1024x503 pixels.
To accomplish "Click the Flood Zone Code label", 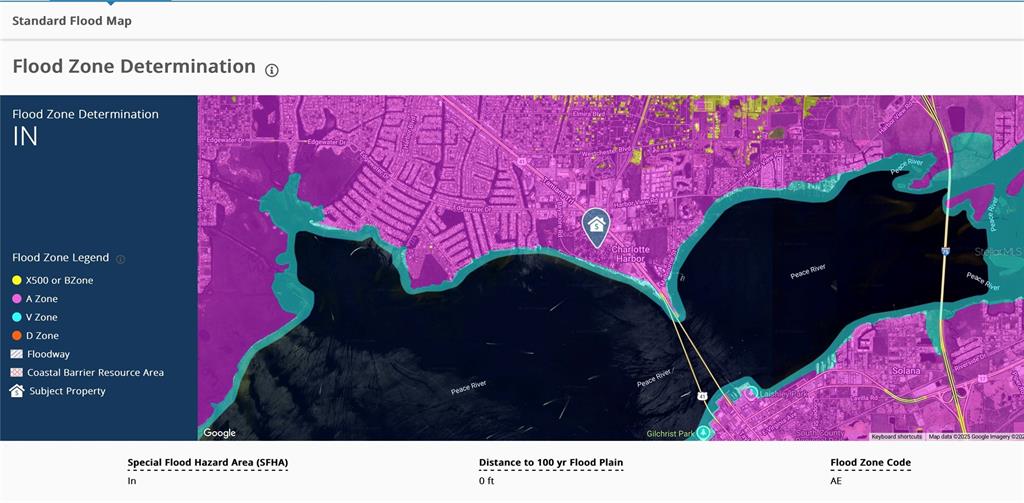I will tap(870, 463).
